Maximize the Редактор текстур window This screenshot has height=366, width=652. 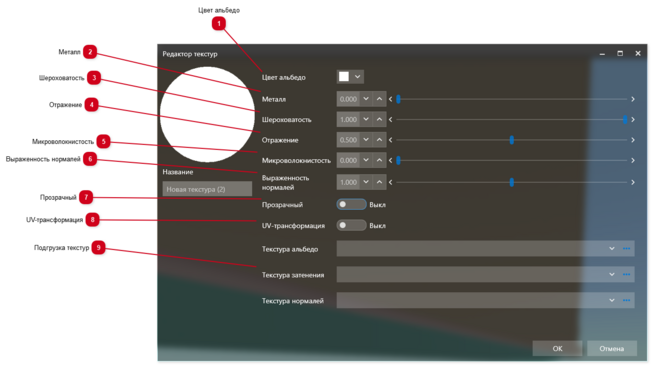(620, 54)
